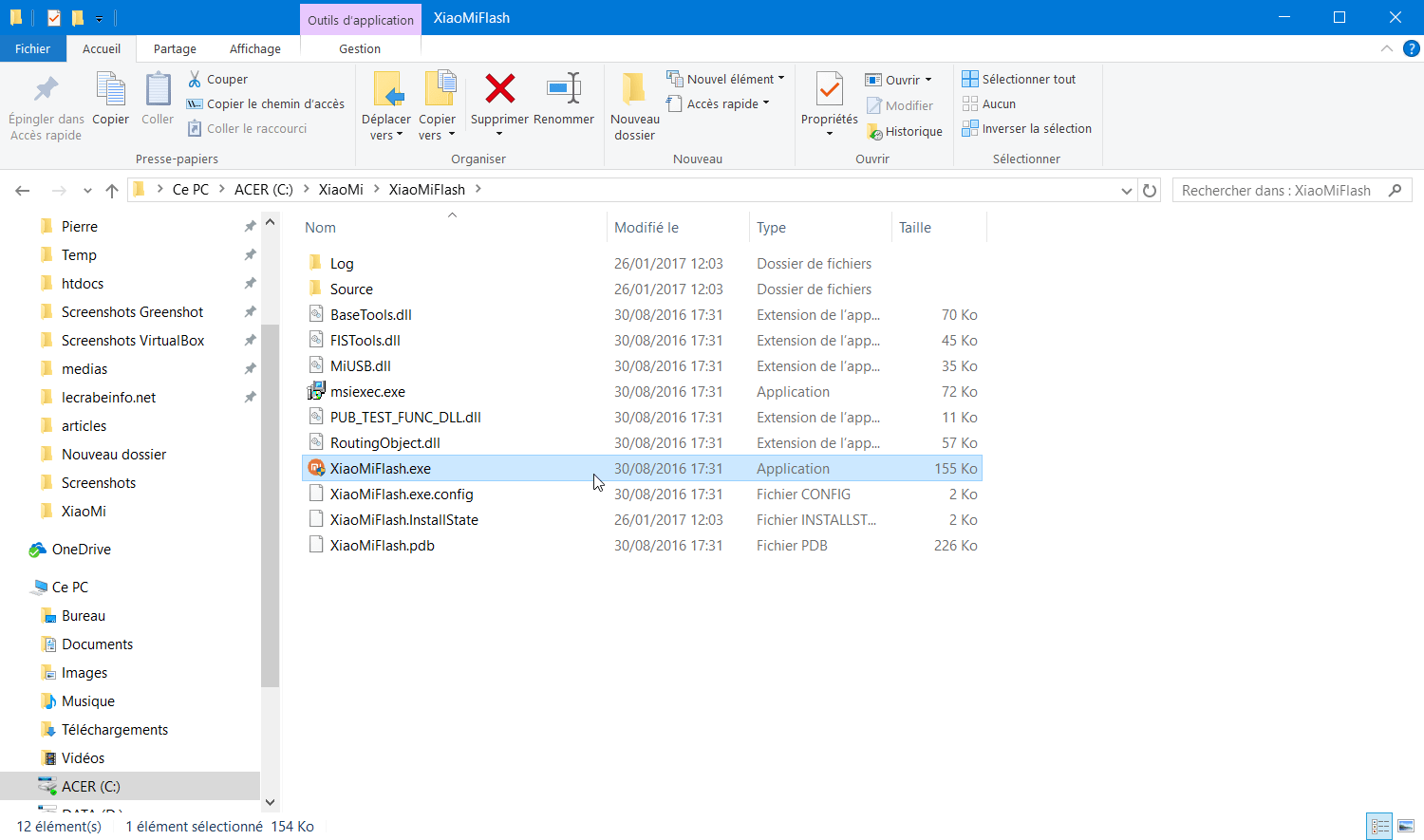Click the navigation pane up scroll arrow
The width and height of the screenshot is (1424, 840).
(x=270, y=222)
